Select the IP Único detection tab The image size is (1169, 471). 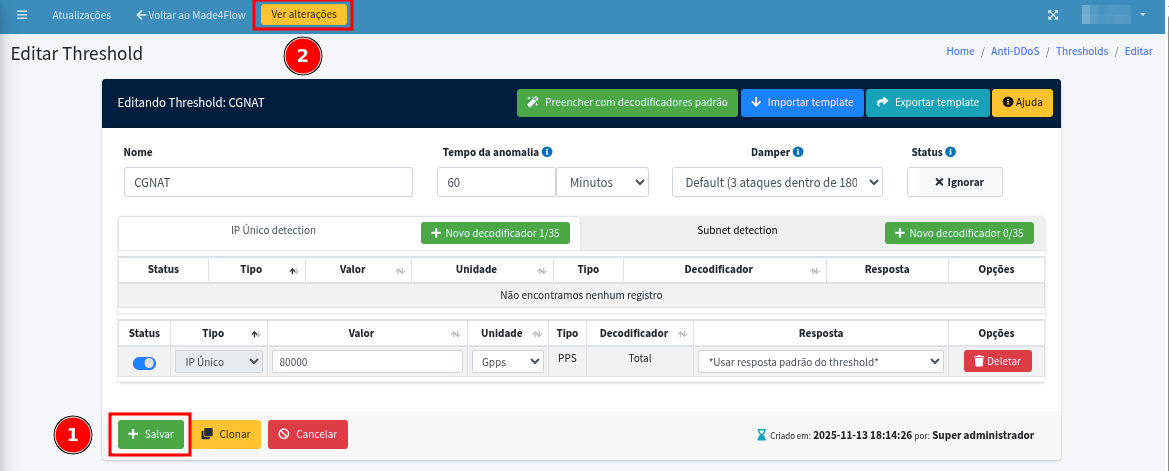tap(273, 230)
